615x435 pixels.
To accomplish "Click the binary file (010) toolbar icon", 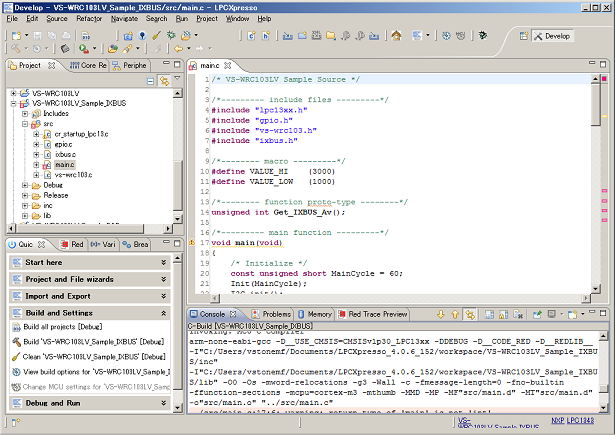I will [86, 36].
